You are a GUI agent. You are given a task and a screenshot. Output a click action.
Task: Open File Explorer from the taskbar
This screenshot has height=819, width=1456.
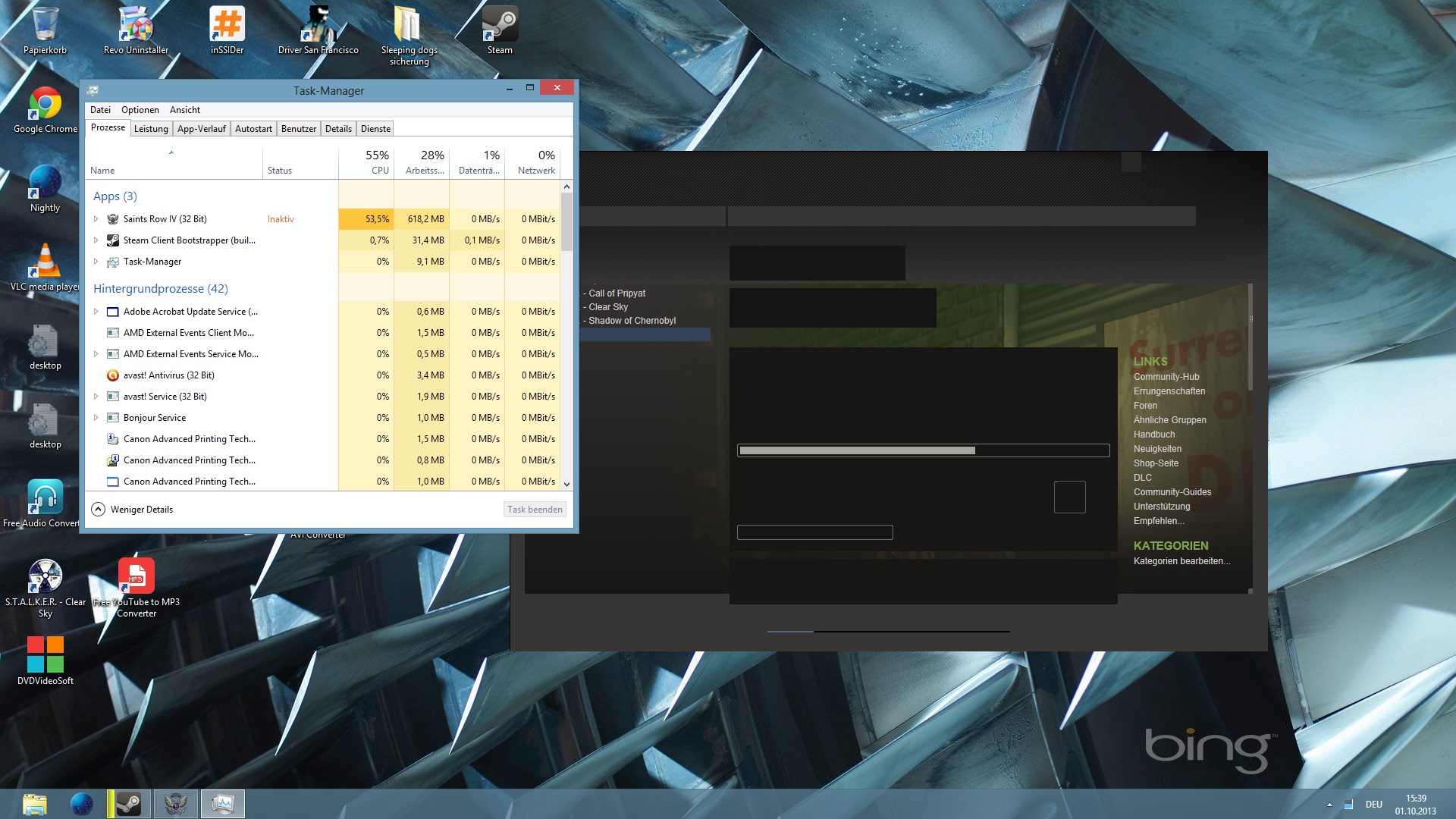(x=35, y=804)
